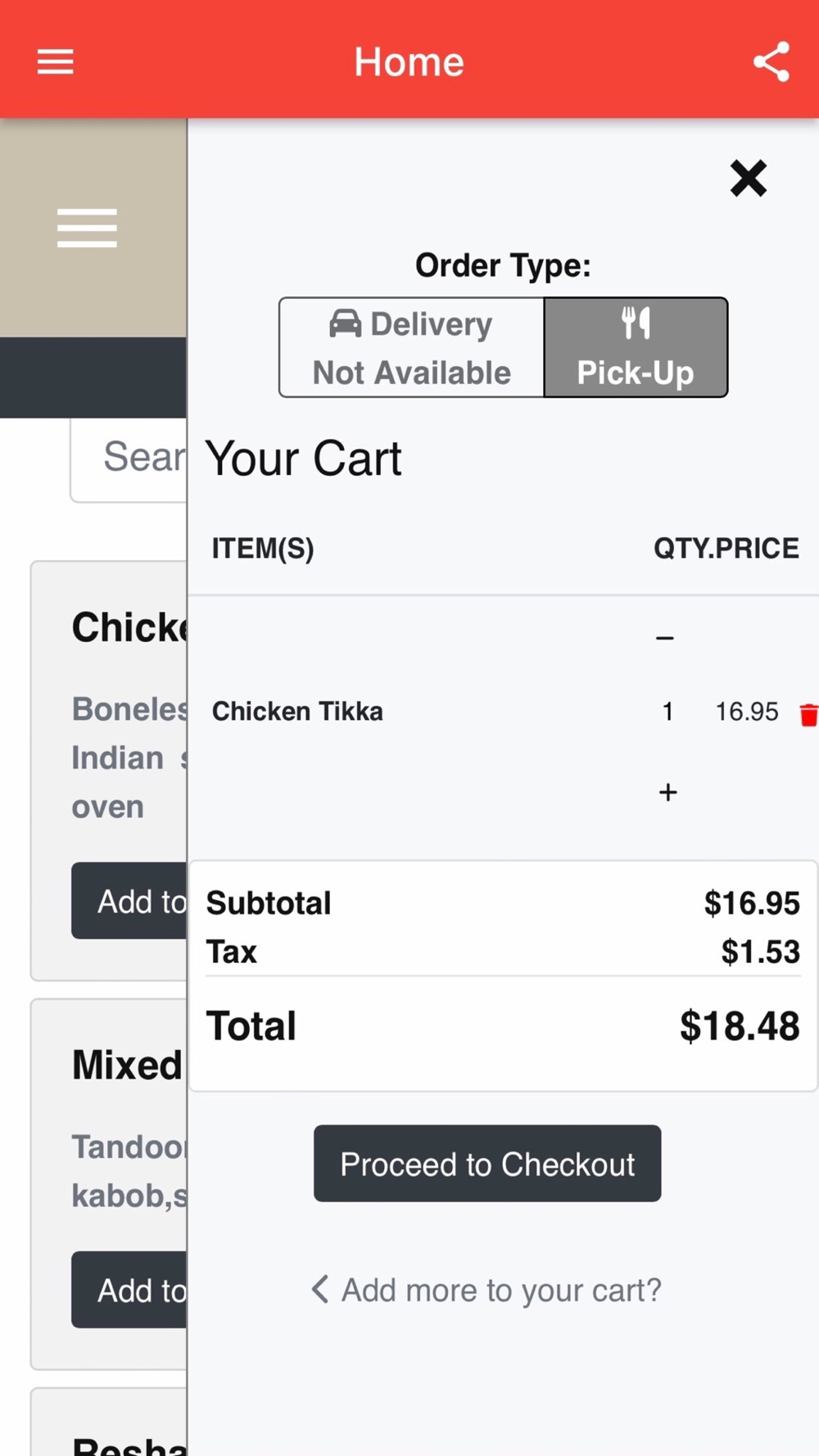Click the car icon on Delivery option
The width and height of the screenshot is (819, 1456).
[x=345, y=323]
